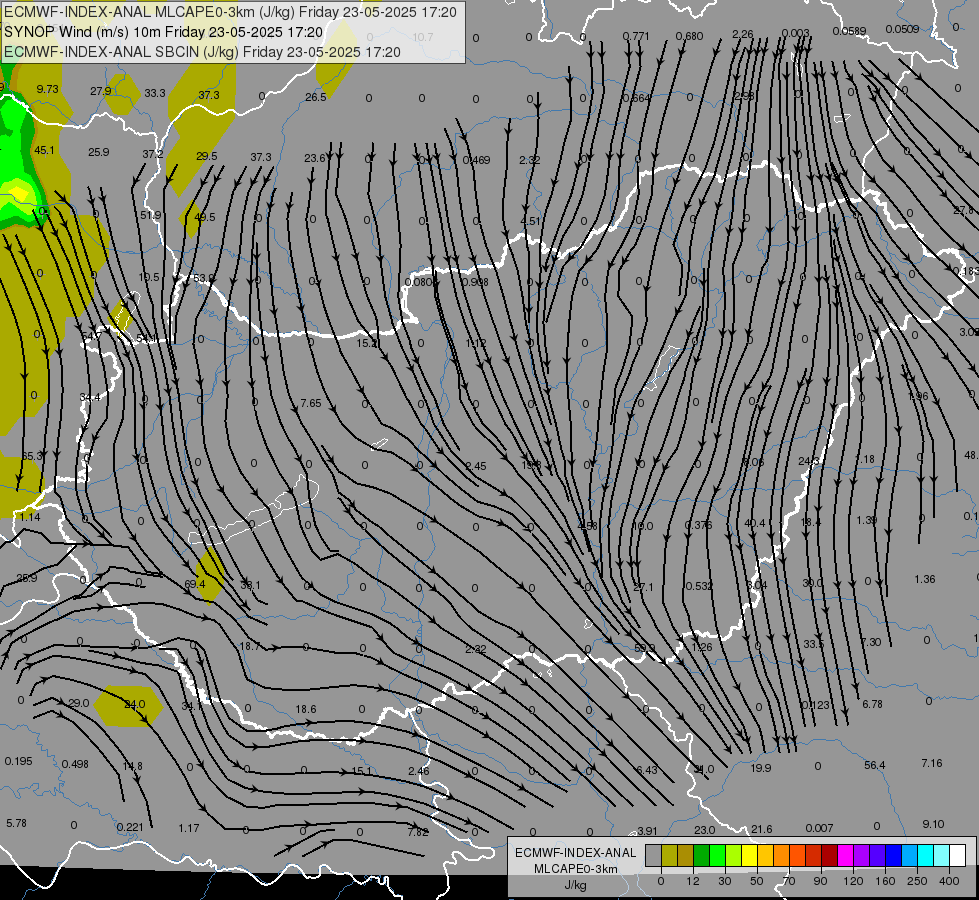Select the bright green legend swatch
Image resolution: width=979 pixels, height=900 pixels.
point(717,856)
